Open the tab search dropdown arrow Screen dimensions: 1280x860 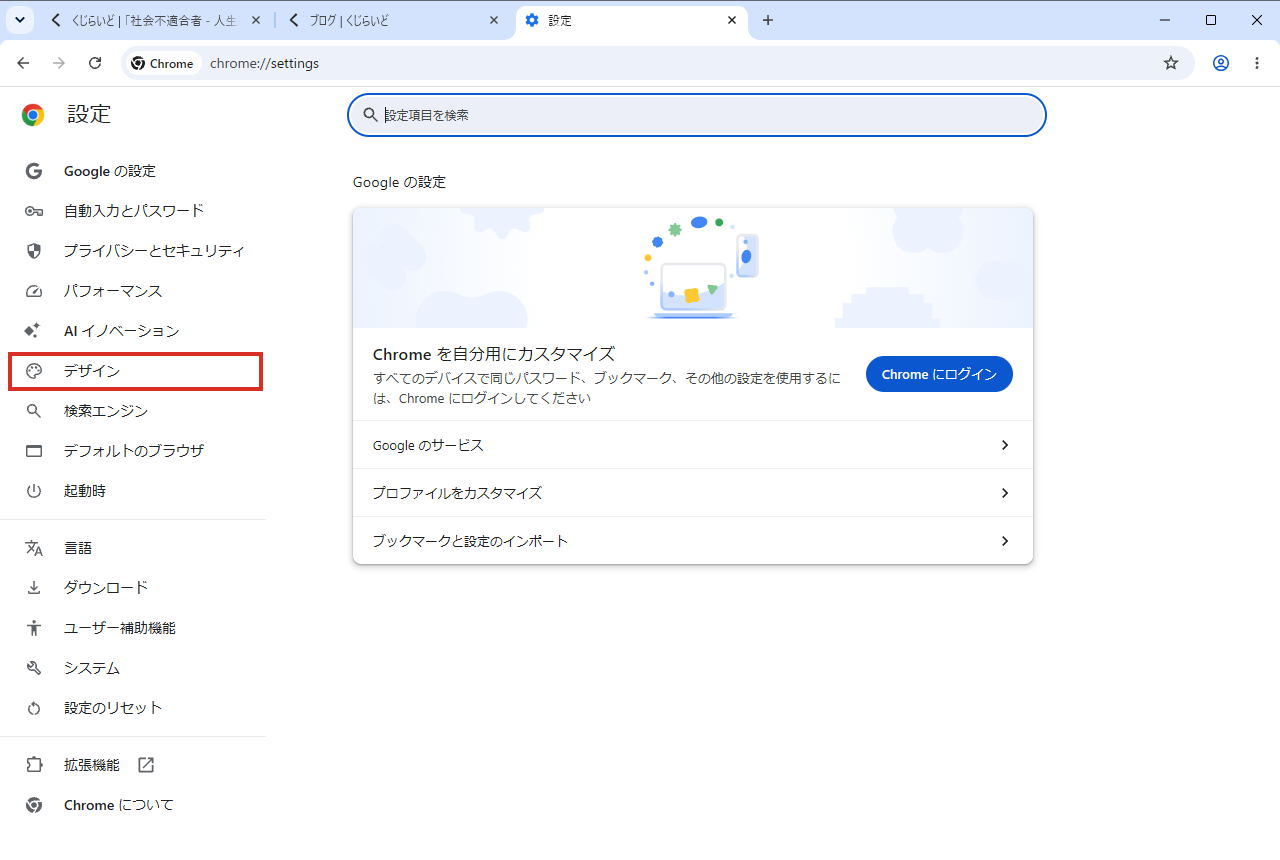pos(19,20)
